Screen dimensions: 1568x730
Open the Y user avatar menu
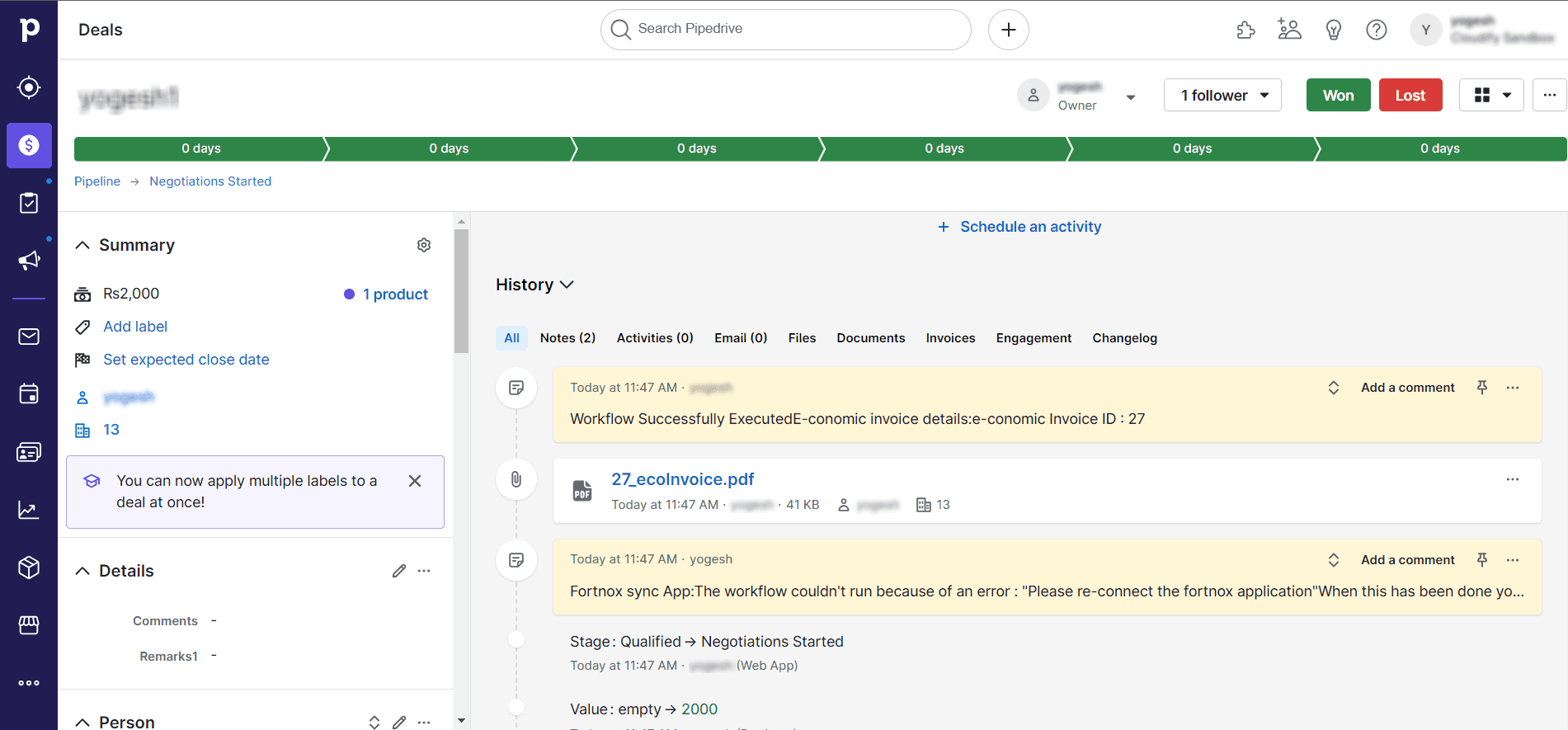coord(1425,30)
